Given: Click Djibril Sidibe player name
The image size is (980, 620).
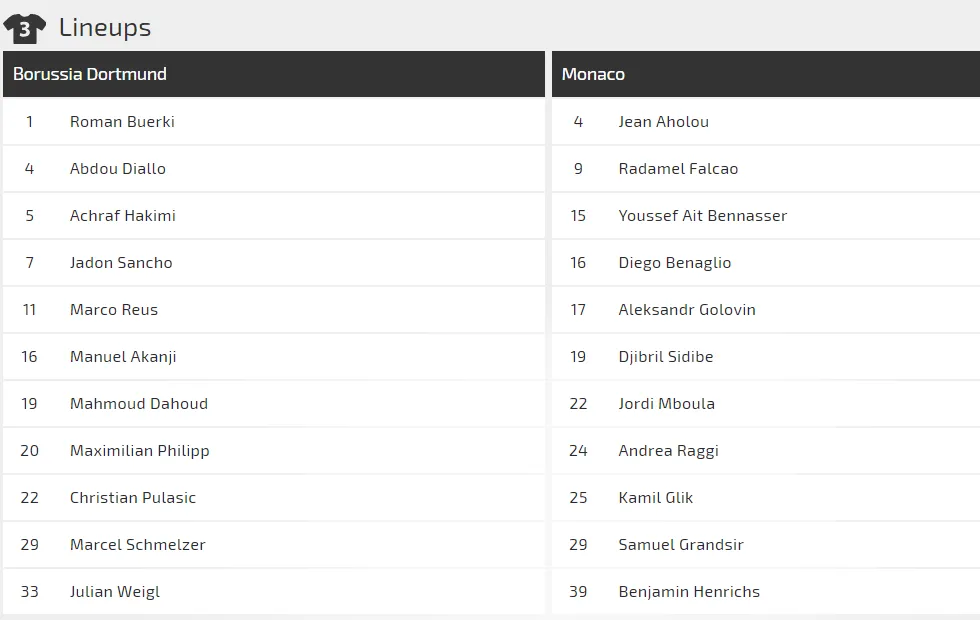Looking at the screenshot, I should pos(666,357).
